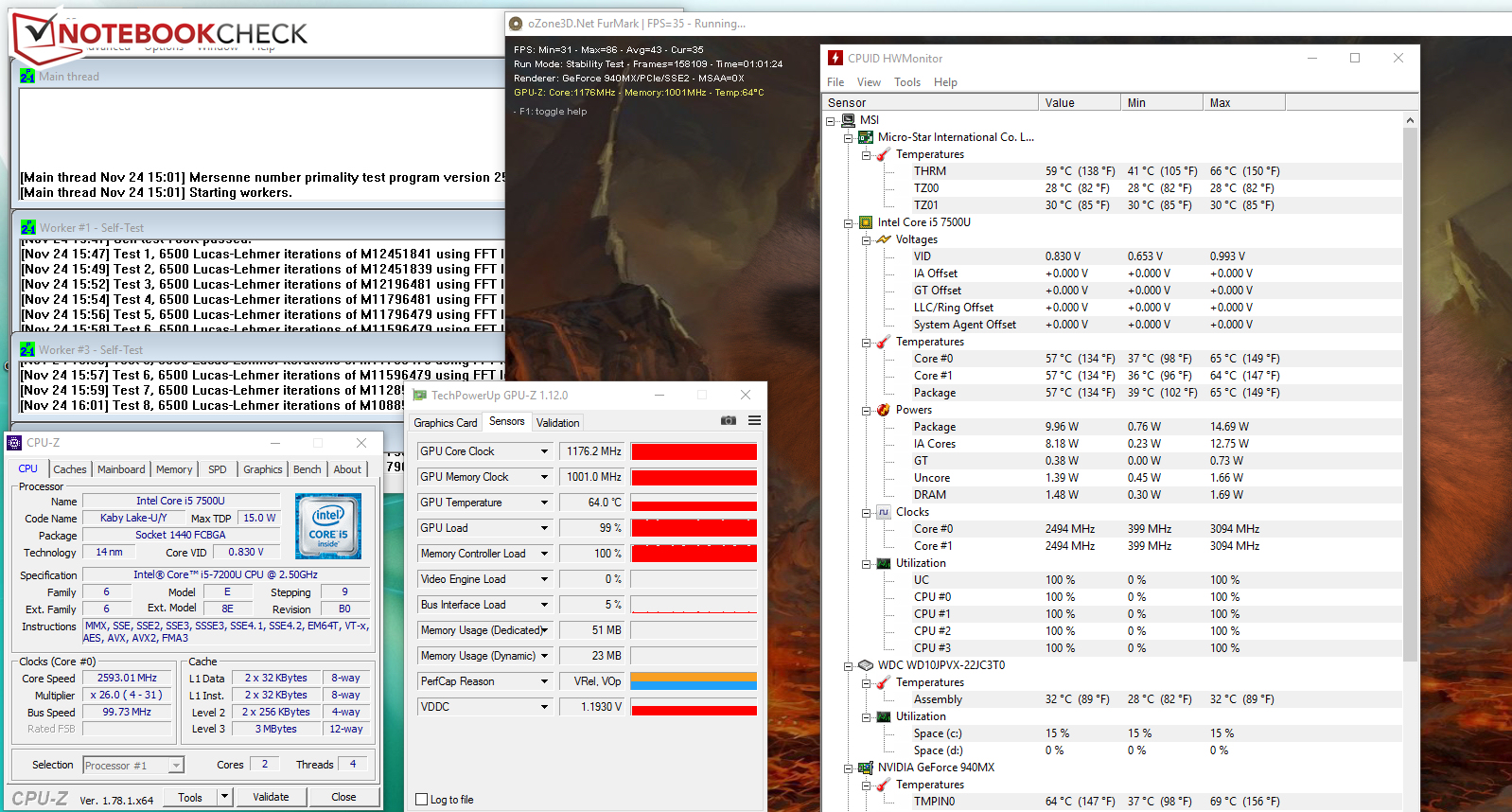Click the CPU-Z Validate button
The image size is (1512, 812).
pyautogui.click(x=271, y=797)
